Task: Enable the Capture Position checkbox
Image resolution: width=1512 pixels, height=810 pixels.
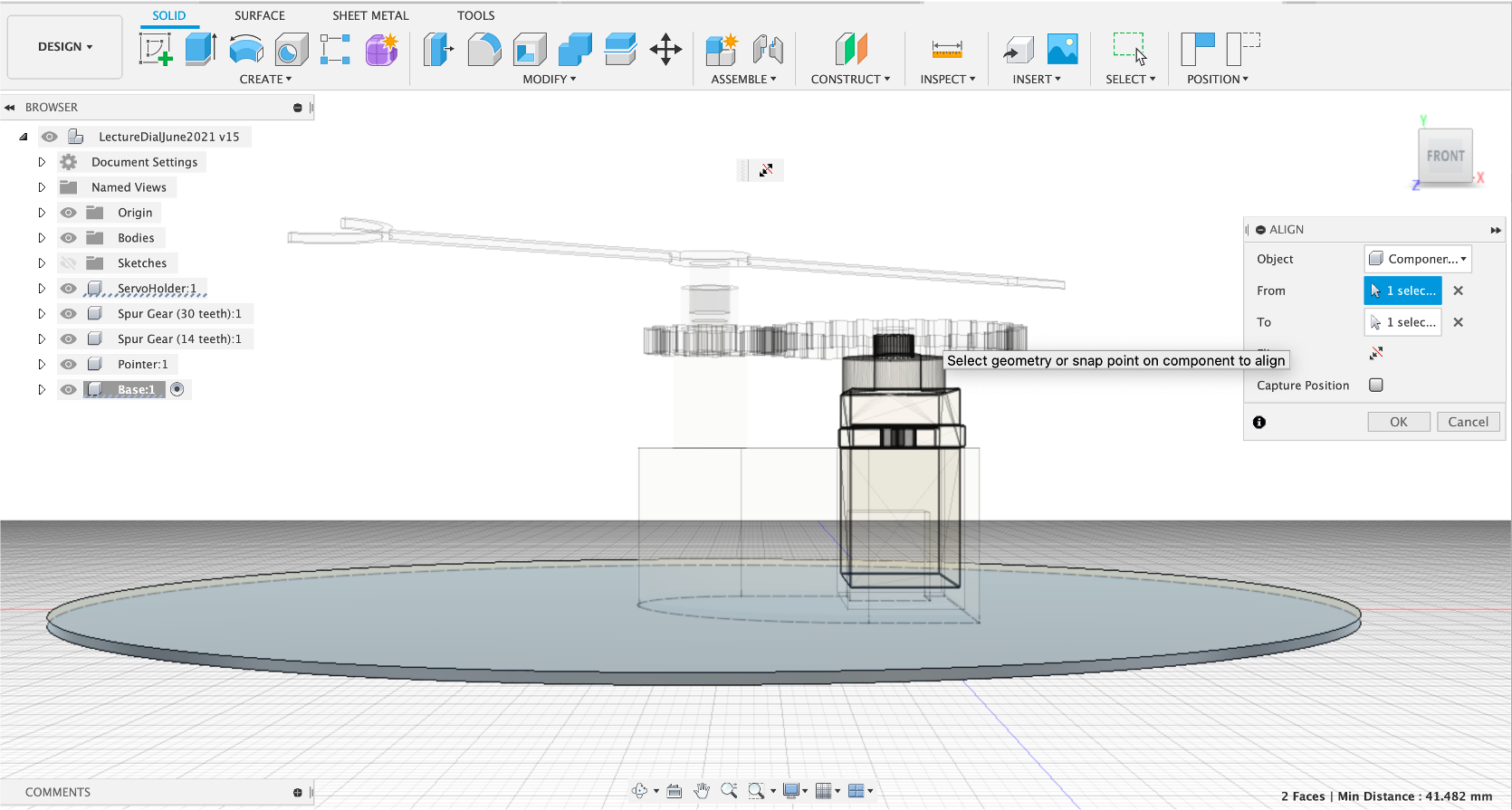Action: click(1376, 385)
